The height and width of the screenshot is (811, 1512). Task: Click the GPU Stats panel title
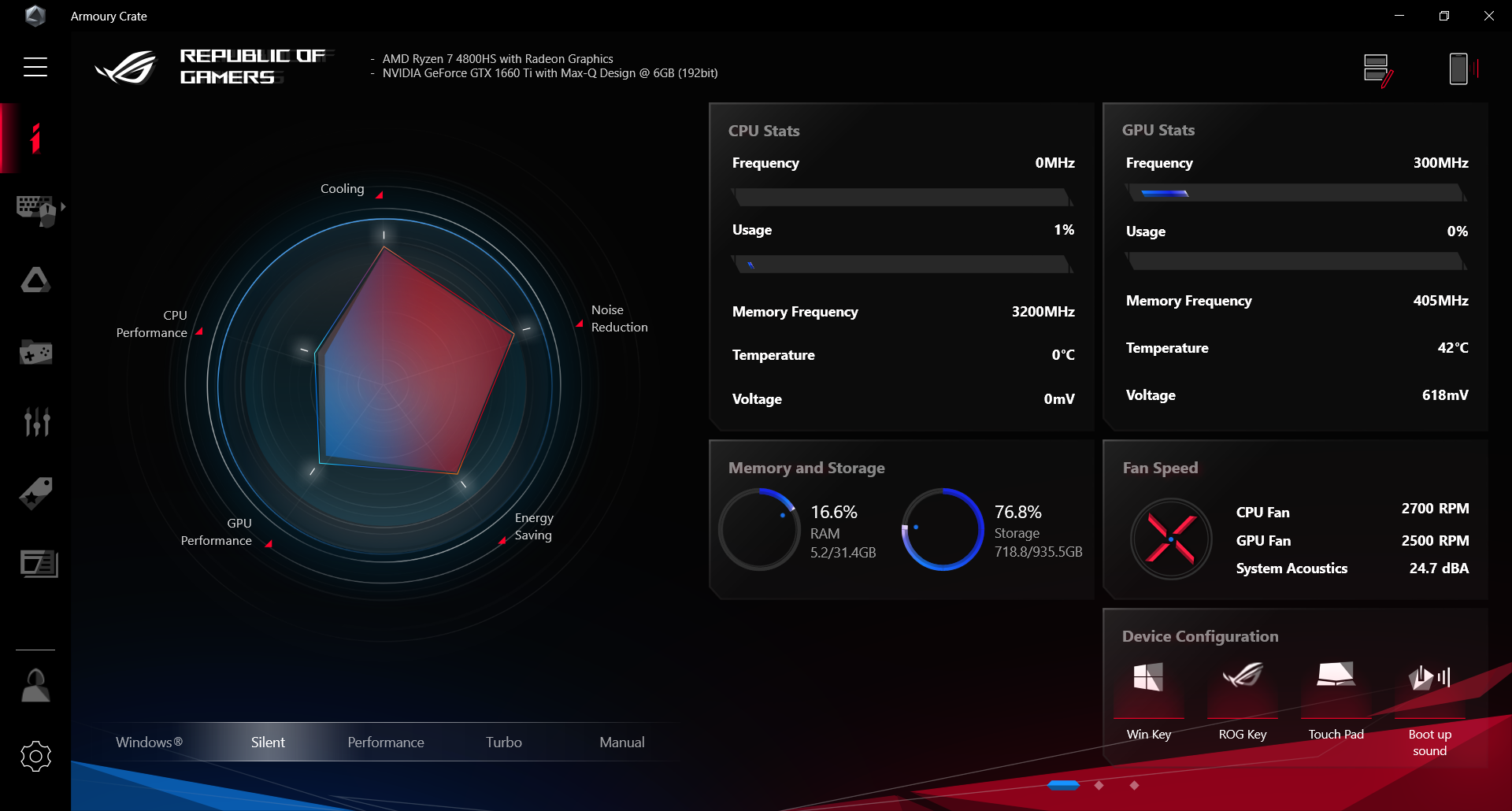pos(1158,130)
